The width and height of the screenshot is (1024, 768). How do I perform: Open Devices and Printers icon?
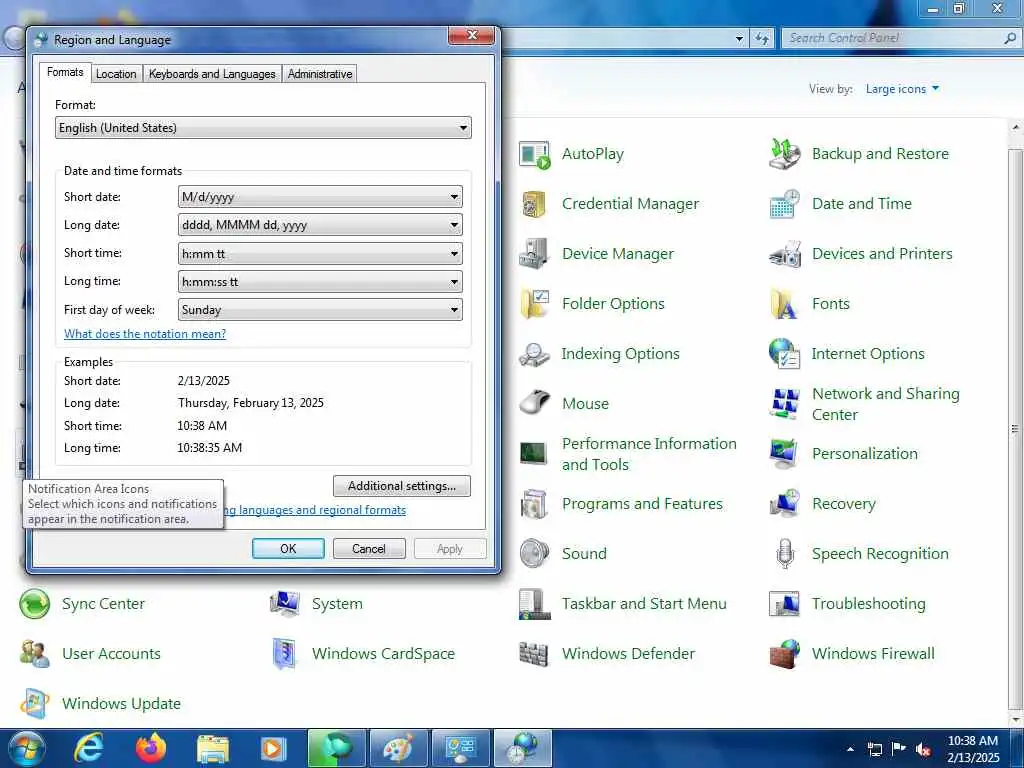784,254
